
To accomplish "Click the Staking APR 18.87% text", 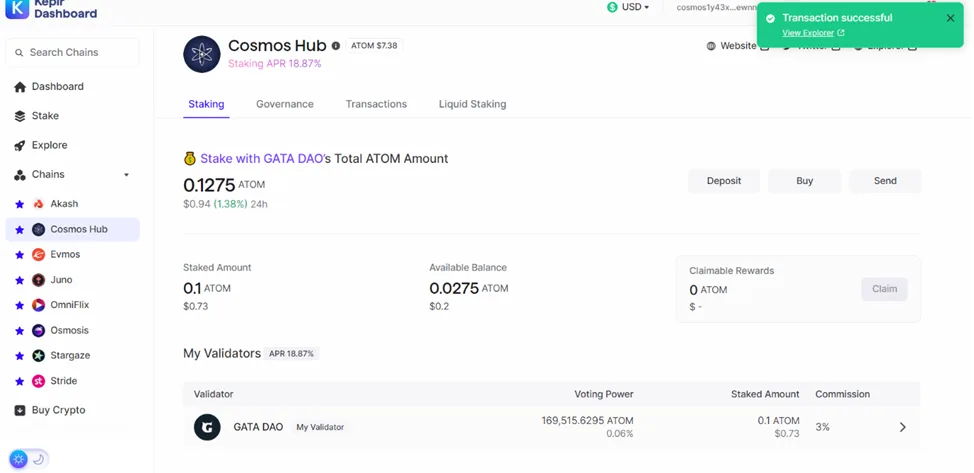I will pyautogui.click(x=275, y=63).
